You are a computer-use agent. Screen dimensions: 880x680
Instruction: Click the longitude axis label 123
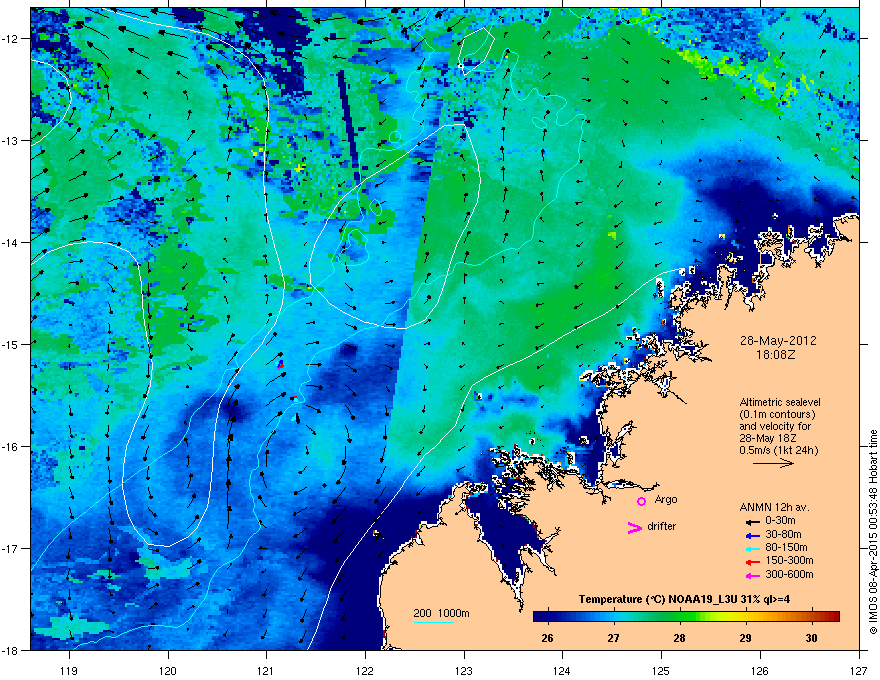click(x=464, y=670)
